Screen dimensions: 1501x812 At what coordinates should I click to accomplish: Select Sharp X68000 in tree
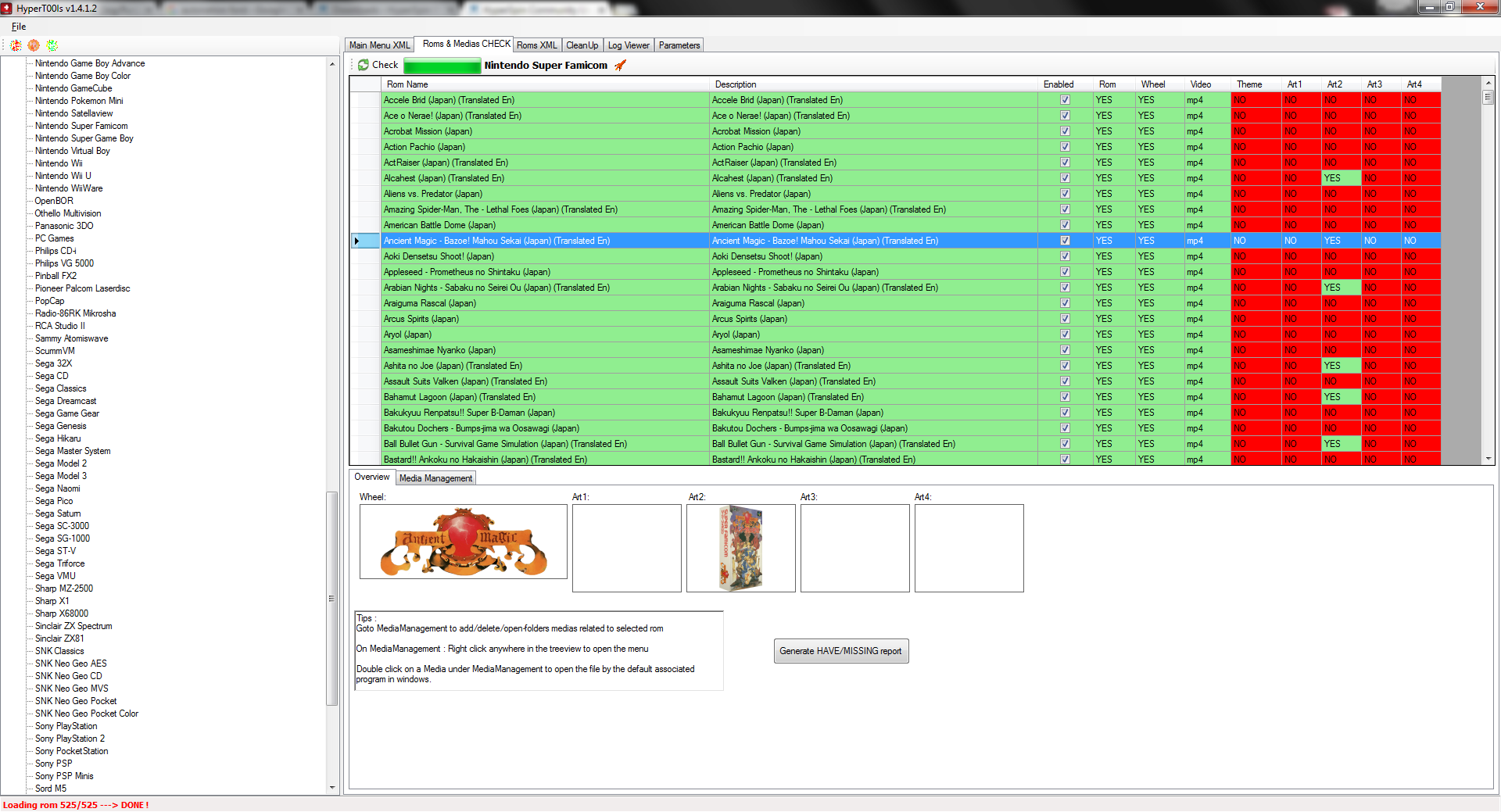click(x=62, y=613)
